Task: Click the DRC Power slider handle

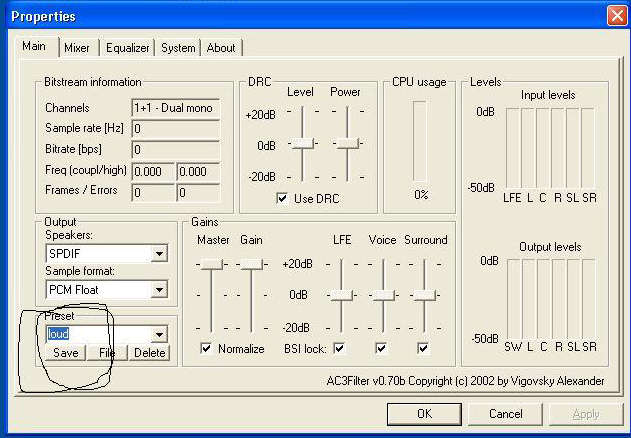Action: coord(346,144)
